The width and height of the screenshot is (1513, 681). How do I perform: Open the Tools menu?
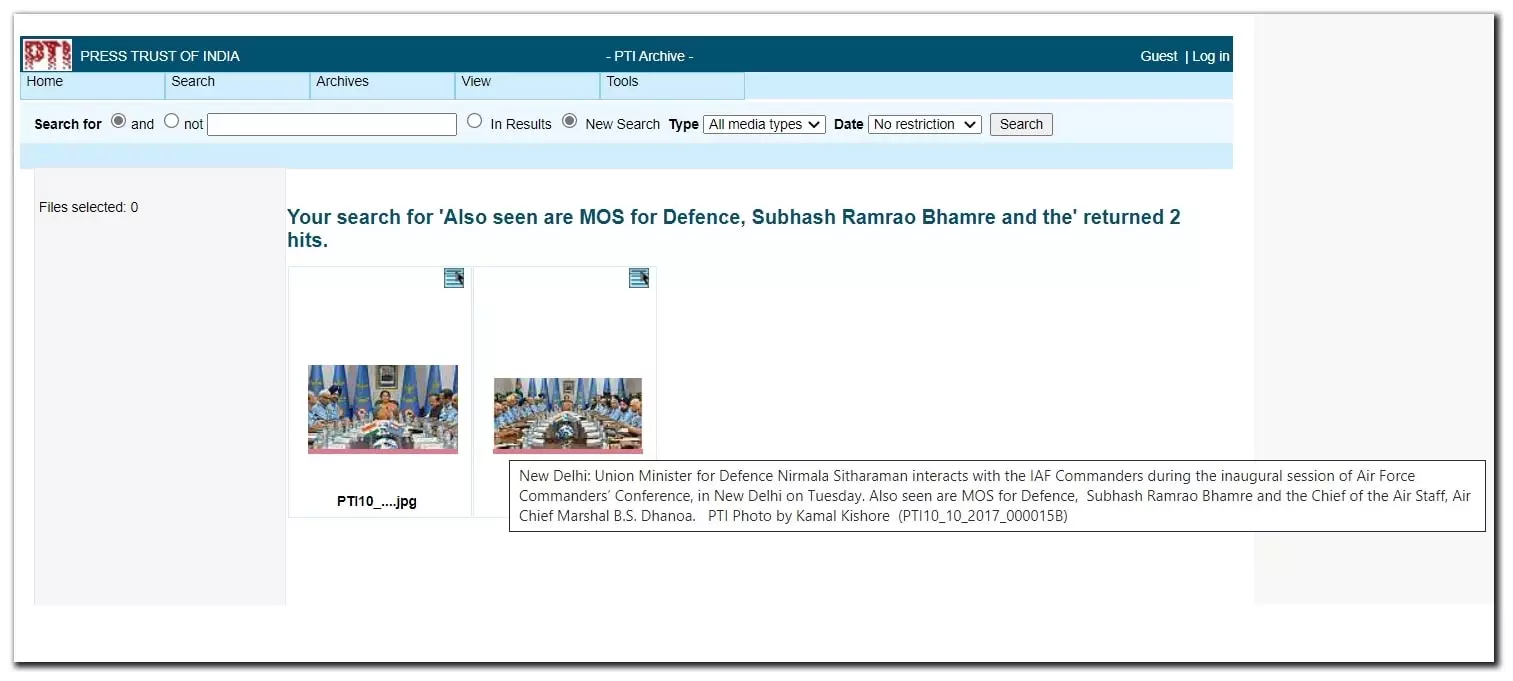click(672, 85)
